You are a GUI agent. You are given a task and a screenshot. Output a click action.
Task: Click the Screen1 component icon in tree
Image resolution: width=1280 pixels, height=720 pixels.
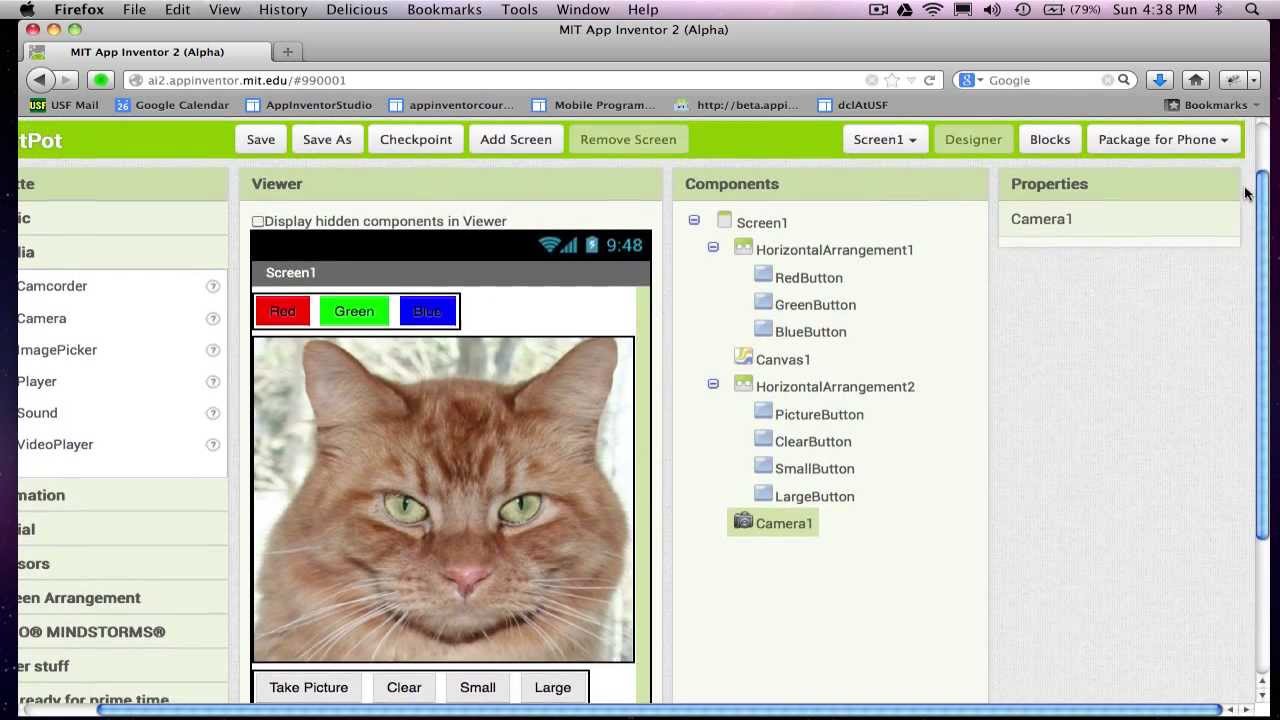coord(725,220)
